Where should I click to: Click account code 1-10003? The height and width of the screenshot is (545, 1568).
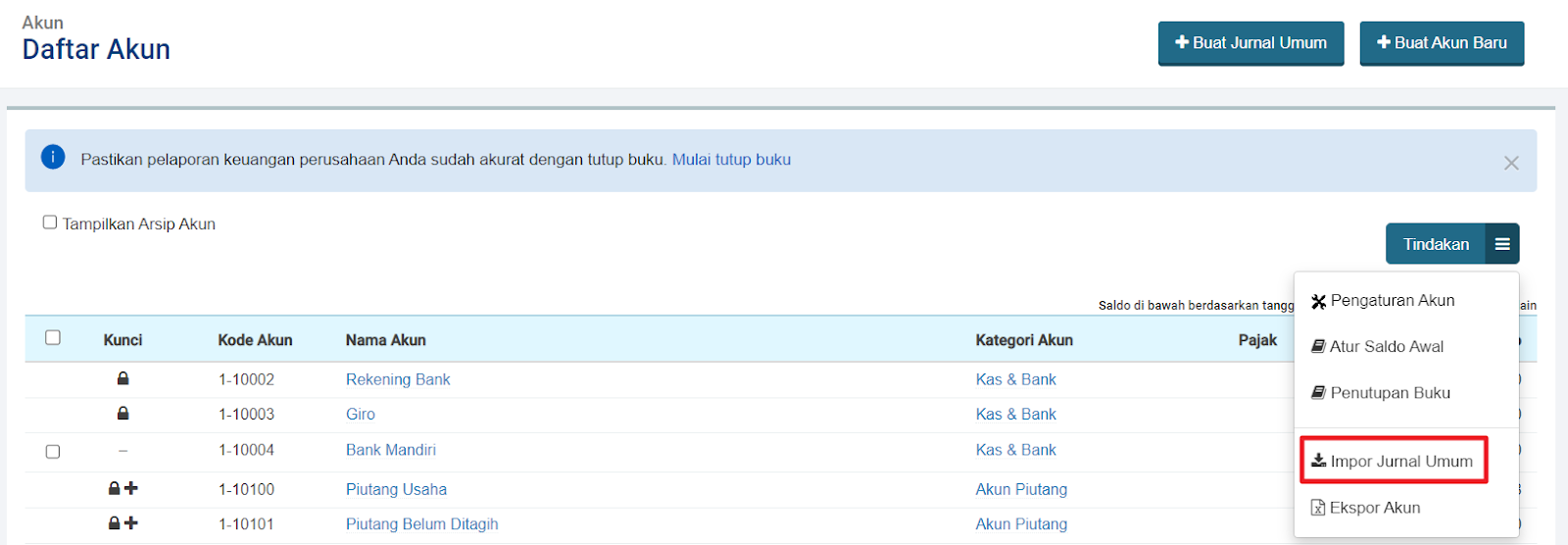point(246,415)
